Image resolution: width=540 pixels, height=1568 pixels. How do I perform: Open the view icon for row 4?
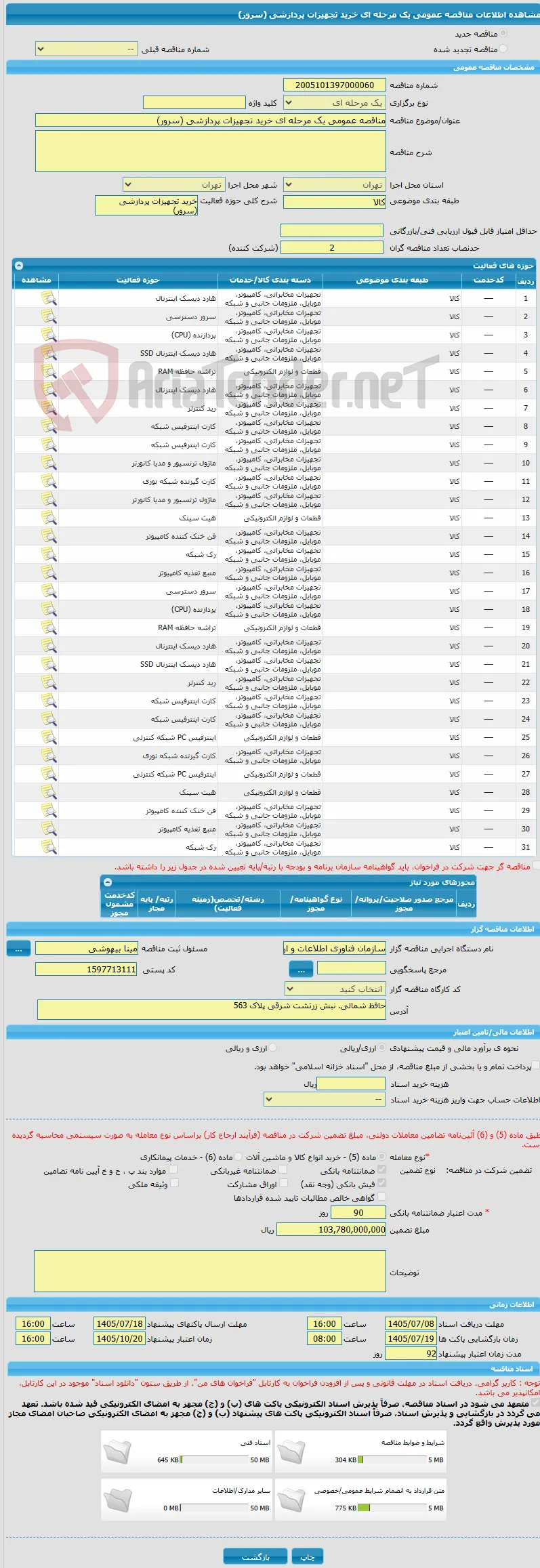click(x=48, y=353)
